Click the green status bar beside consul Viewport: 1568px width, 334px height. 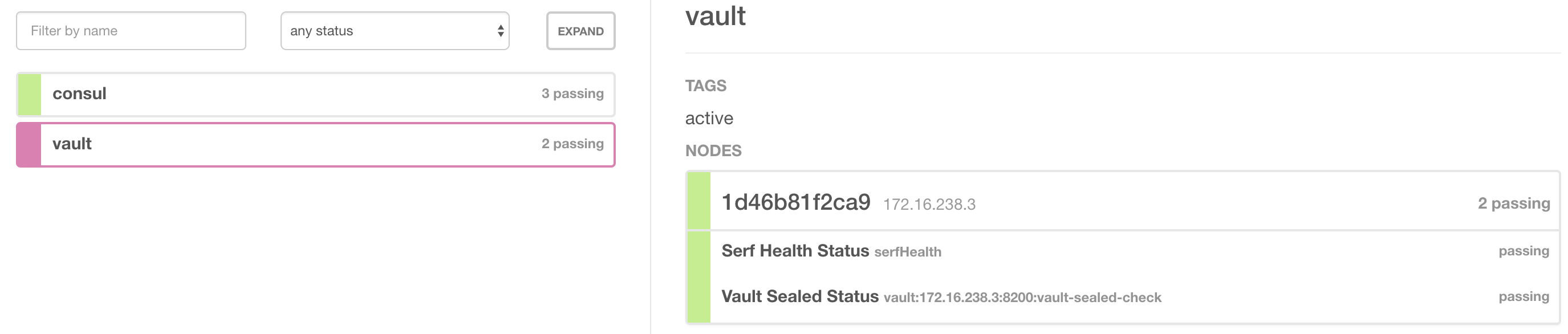tap(28, 93)
